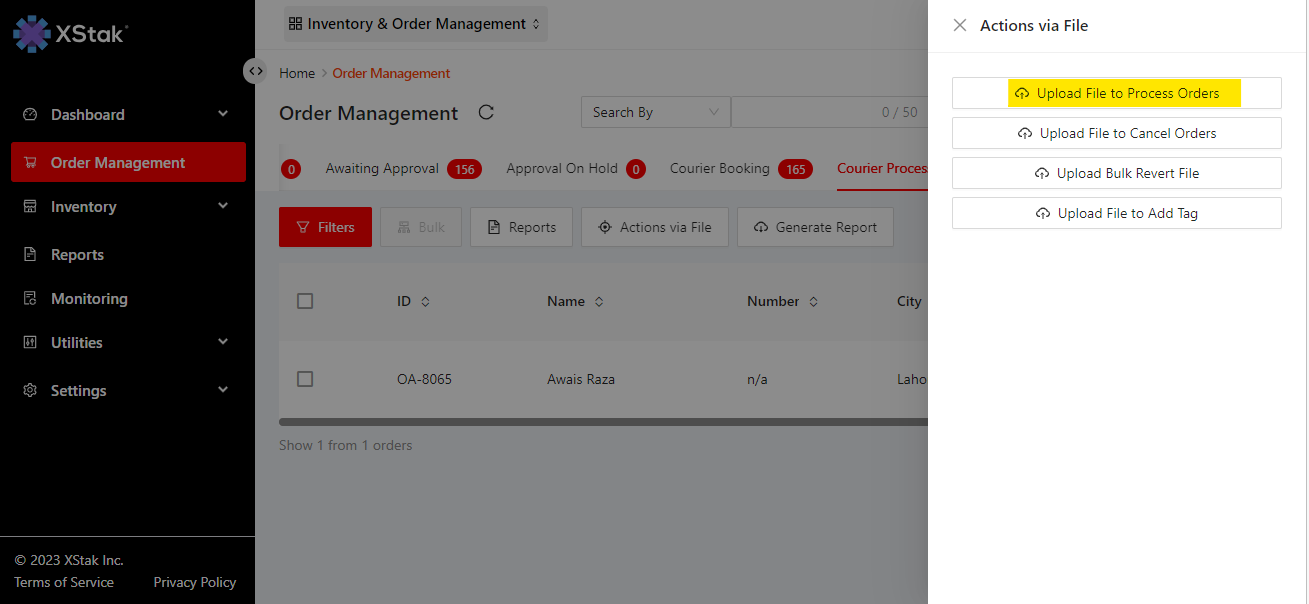Collapse sidebar using the arrows toggle icon
1309x604 pixels.
click(x=256, y=71)
